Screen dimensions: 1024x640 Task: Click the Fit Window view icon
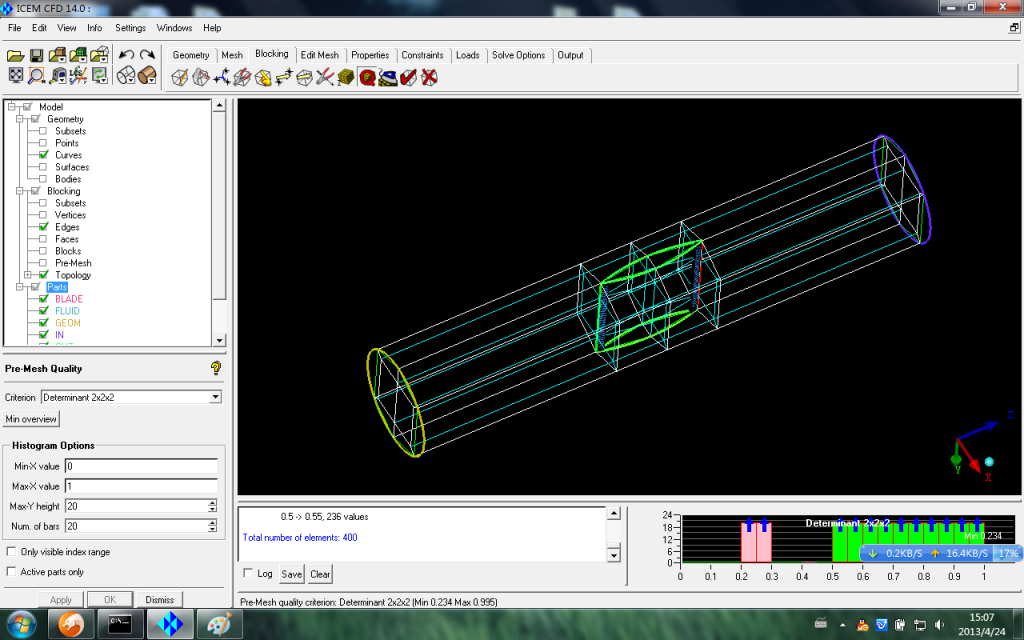17,76
